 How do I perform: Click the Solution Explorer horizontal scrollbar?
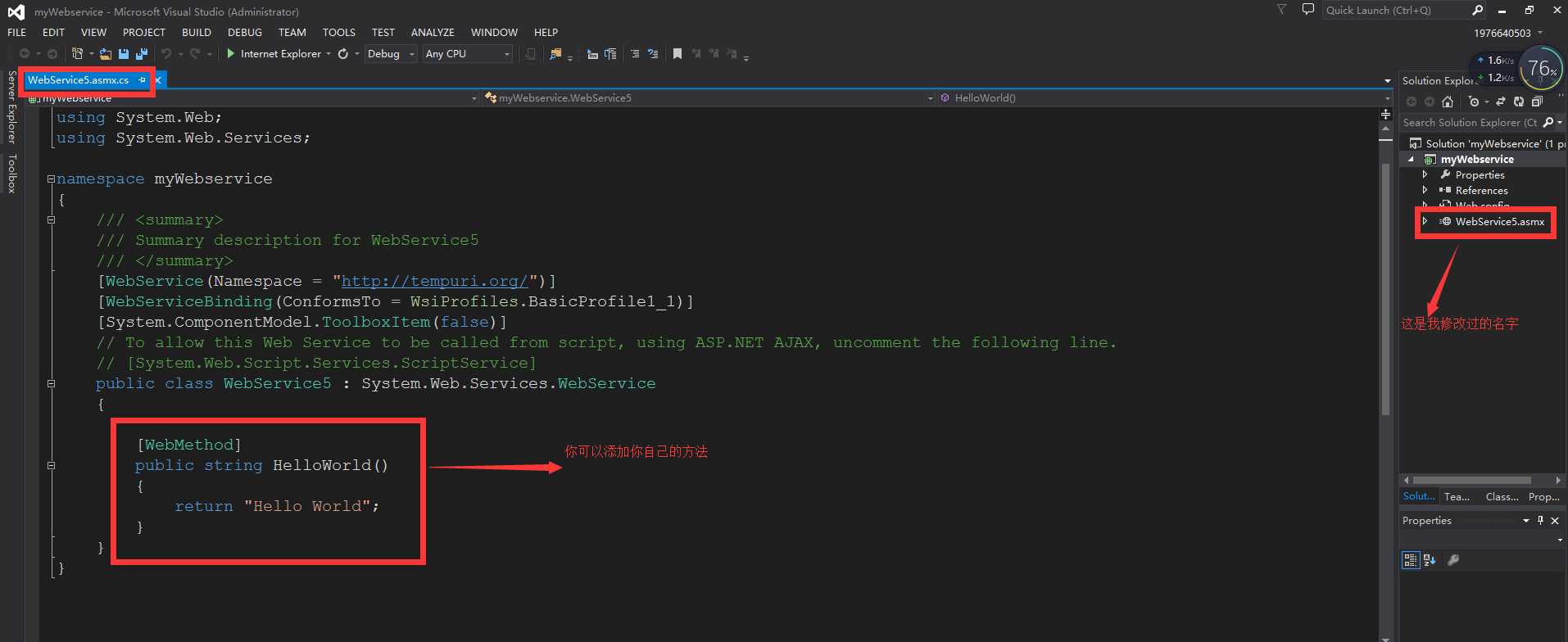point(1471,480)
